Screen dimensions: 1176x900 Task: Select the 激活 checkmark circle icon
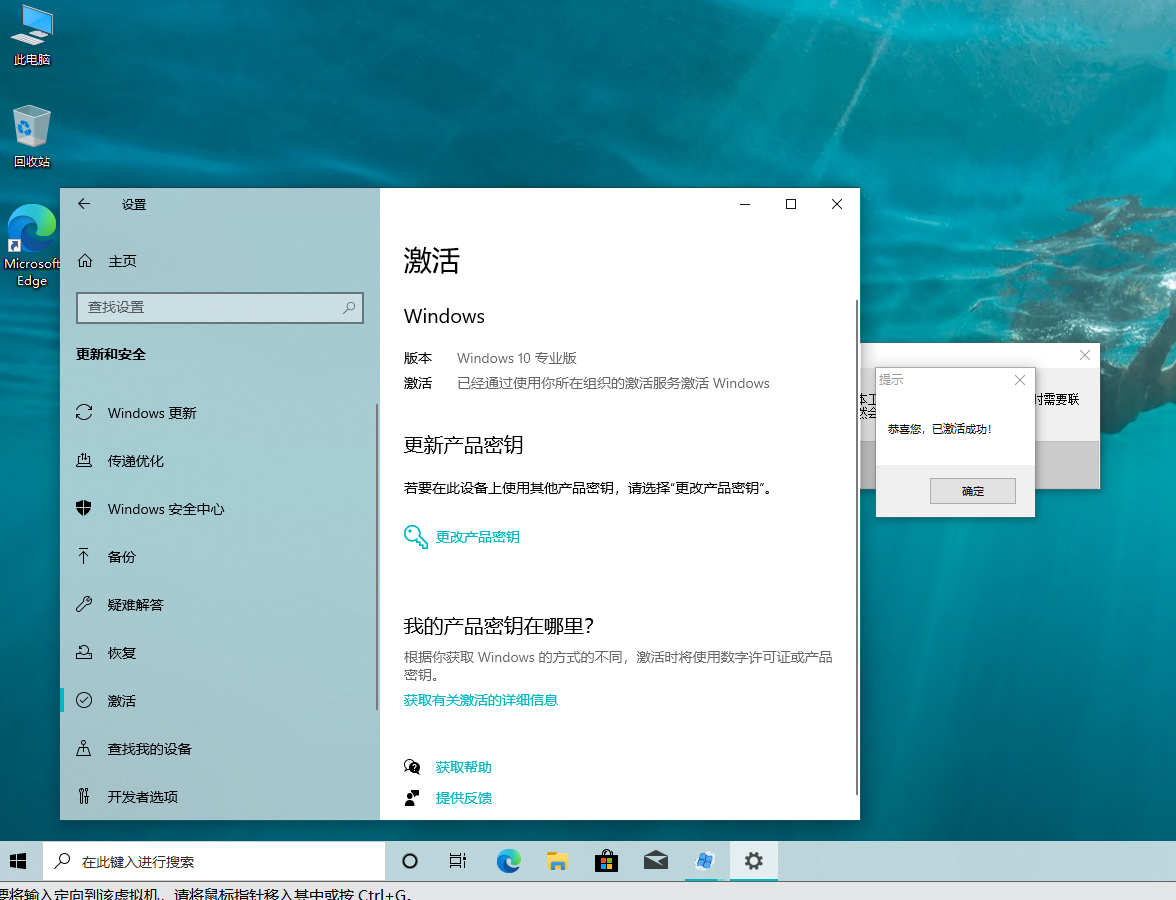coord(84,700)
